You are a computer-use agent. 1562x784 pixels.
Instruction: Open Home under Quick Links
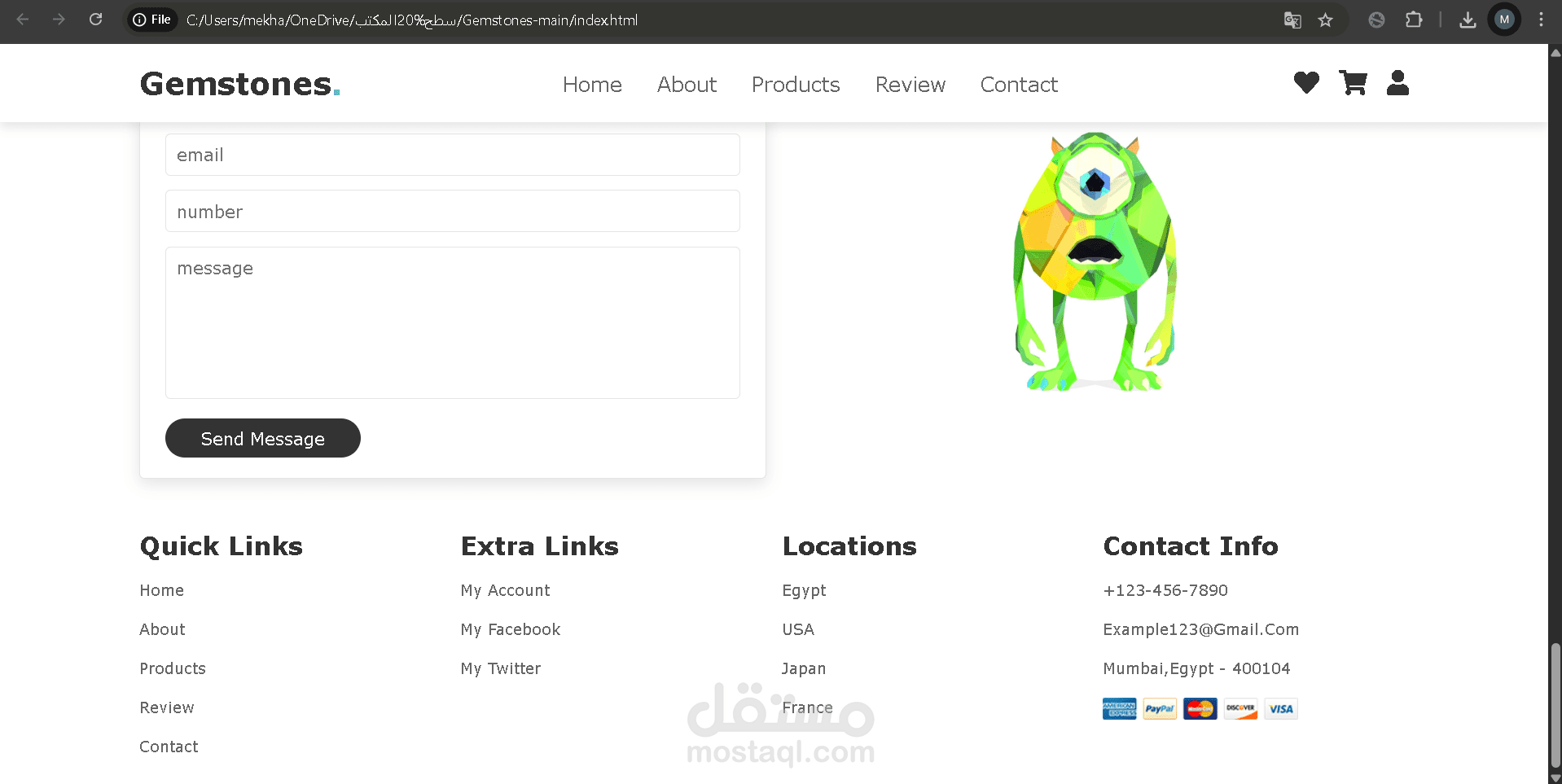point(162,590)
